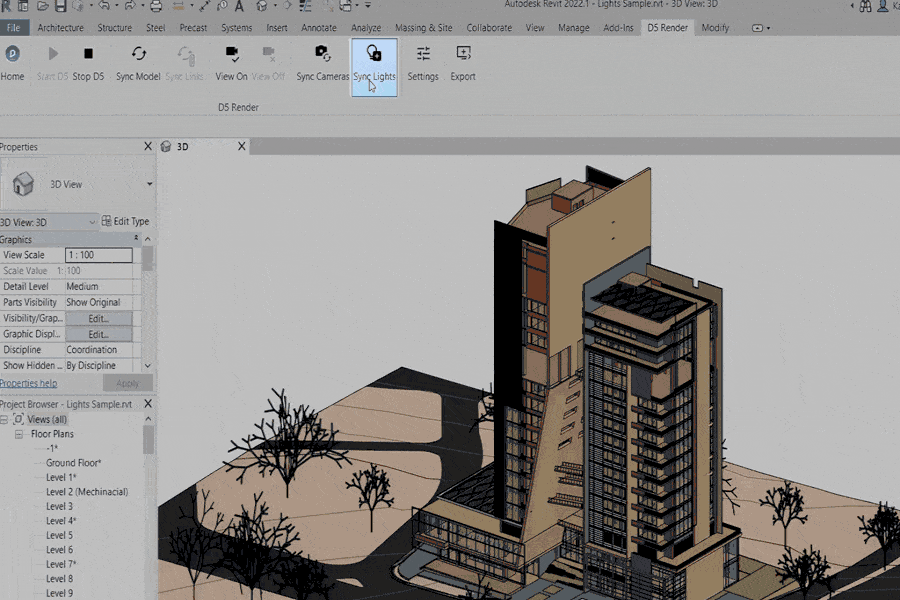The height and width of the screenshot is (600, 900).
Task: Click the Project Browser scrollbar thumb
Action: point(148,440)
